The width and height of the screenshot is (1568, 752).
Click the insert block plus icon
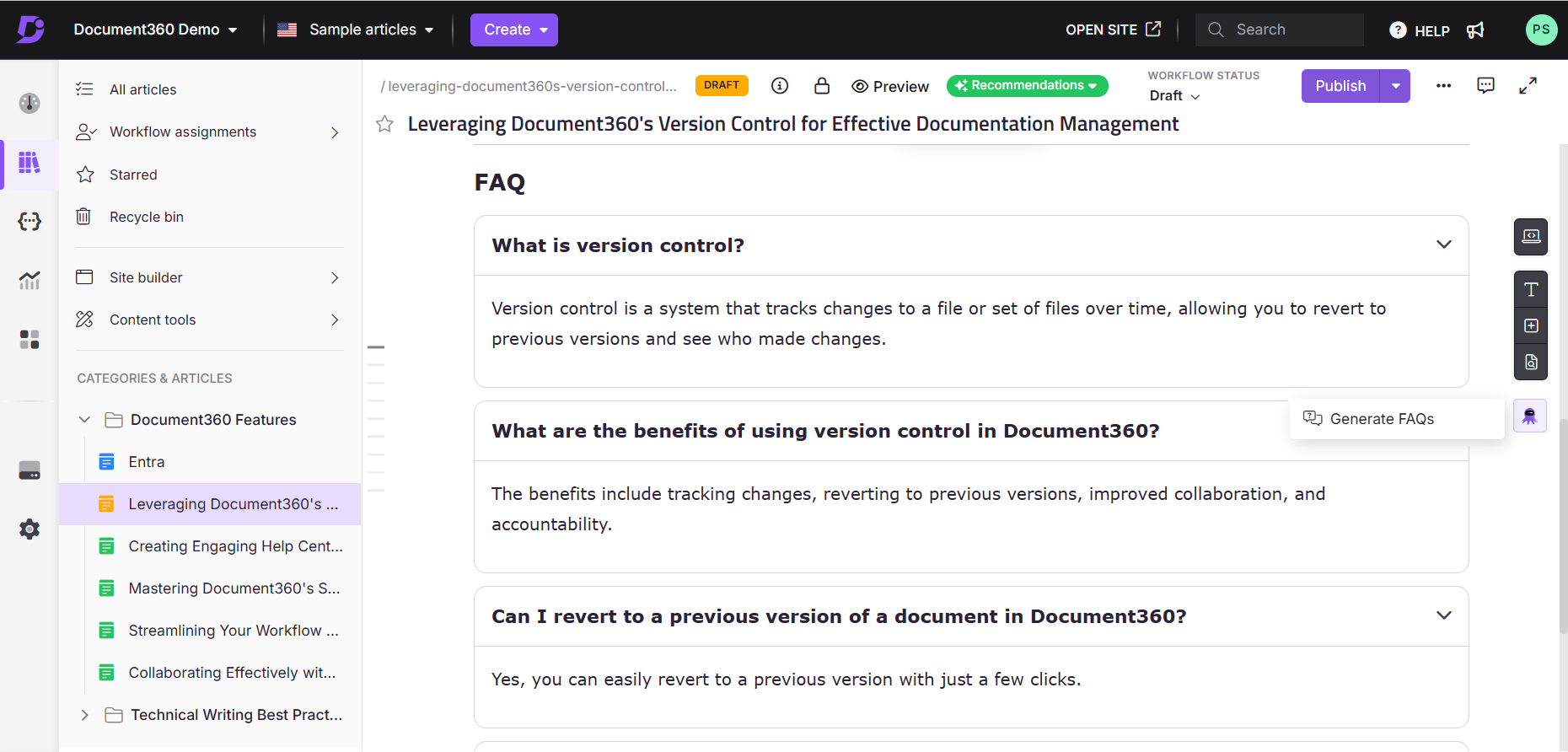click(x=1531, y=326)
